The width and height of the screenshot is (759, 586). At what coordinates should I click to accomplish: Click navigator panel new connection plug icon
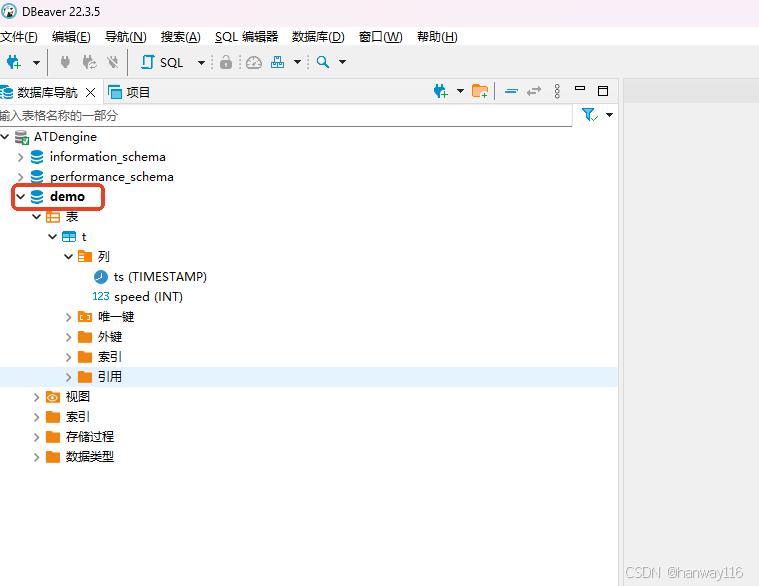pyautogui.click(x=440, y=91)
